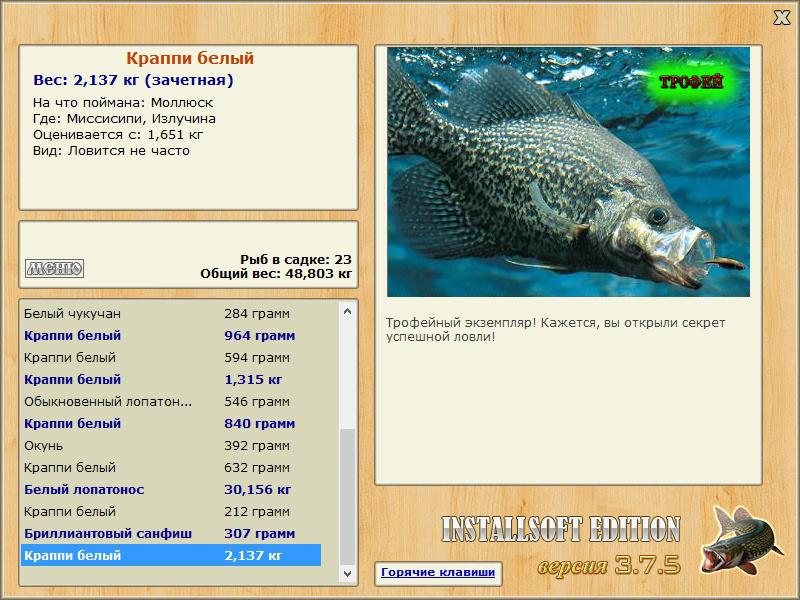Click the INSTALLSOFT EDITION logo text
Image resolution: width=800 pixels, height=600 pixels.
(561, 529)
